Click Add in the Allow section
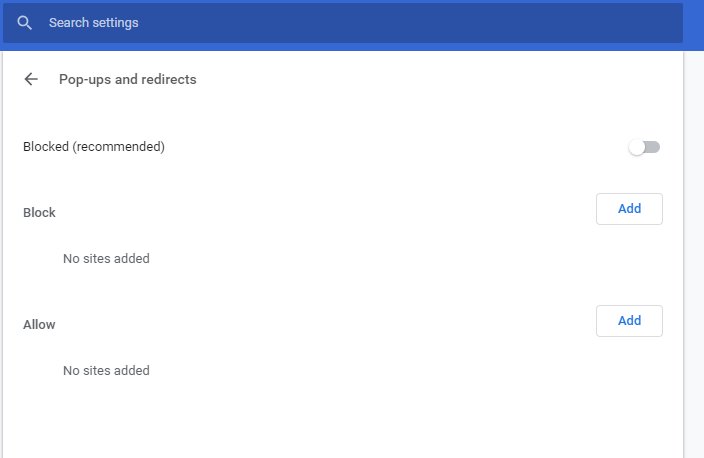 (629, 321)
